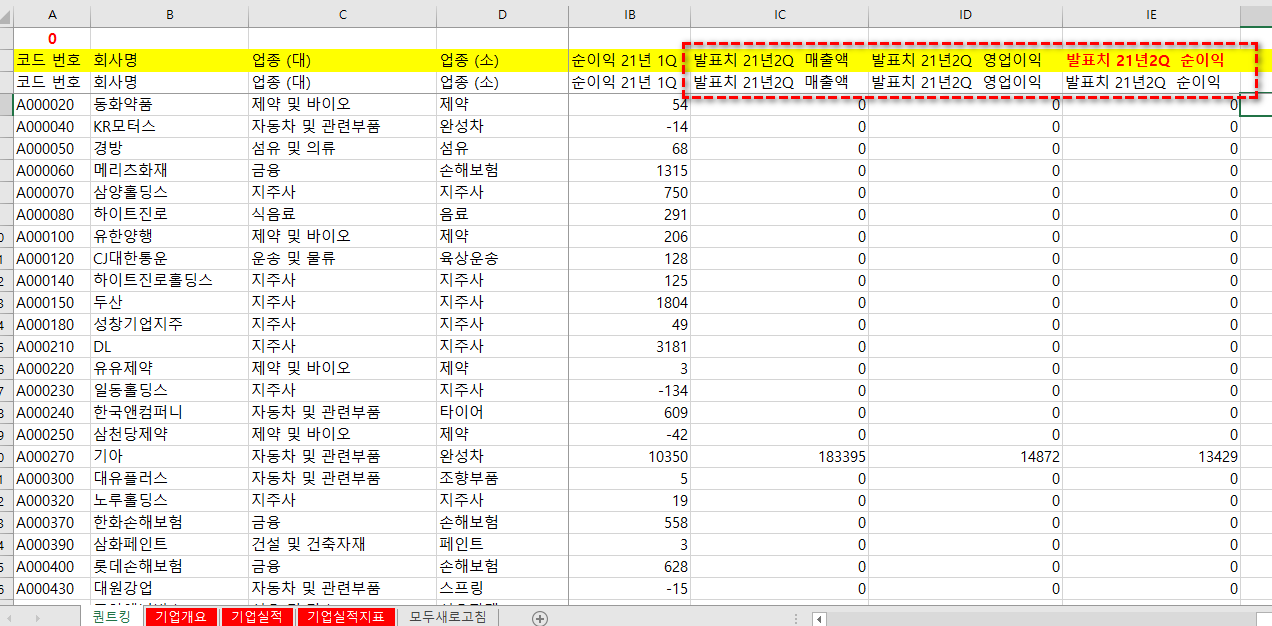This screenshot has height=626, width=1272.
Task: Click the 유한양행 cell
Action: [x=169, y=236]
